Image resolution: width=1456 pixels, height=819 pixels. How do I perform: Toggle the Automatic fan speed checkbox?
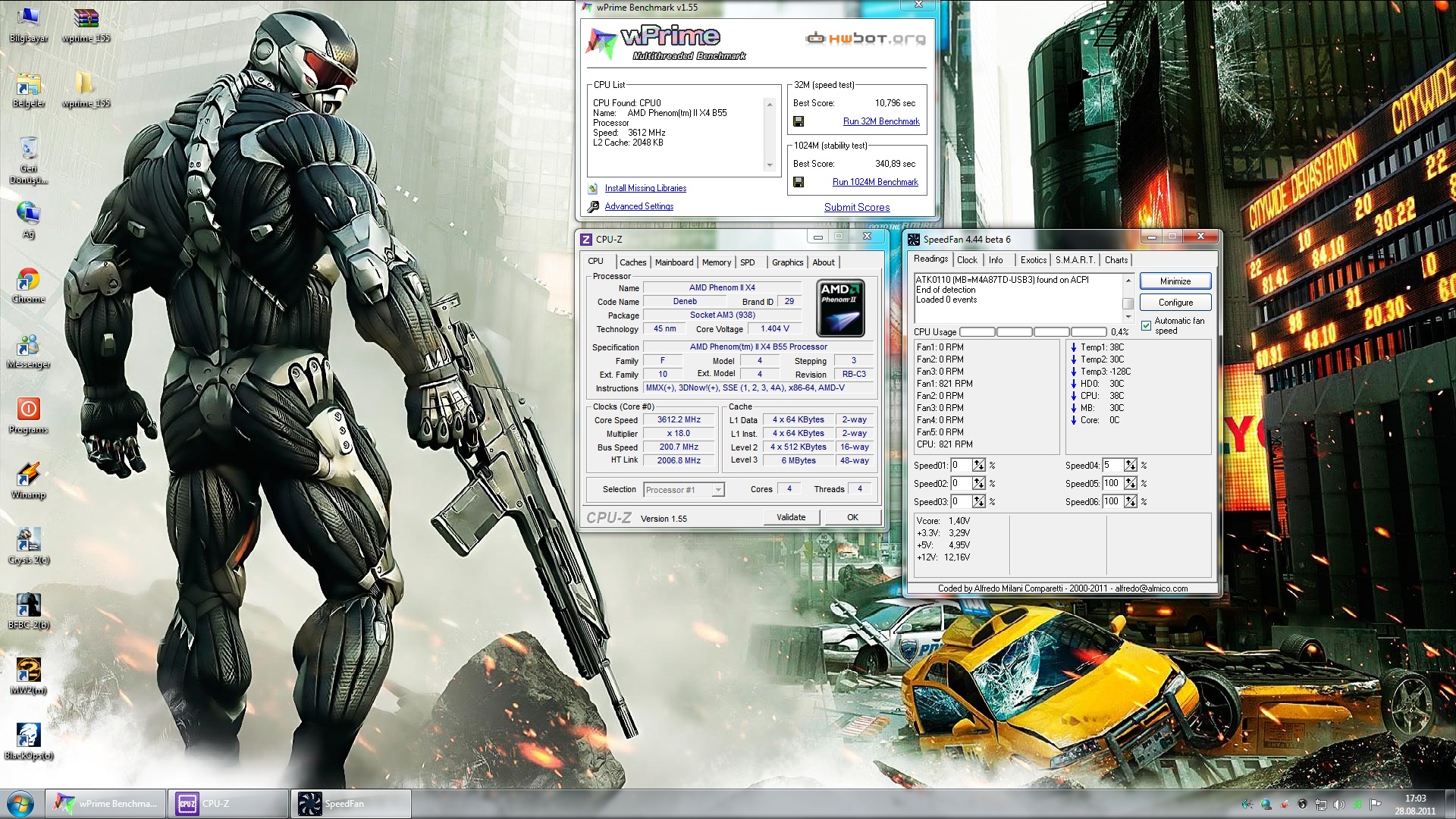[x=1146, y=326]
